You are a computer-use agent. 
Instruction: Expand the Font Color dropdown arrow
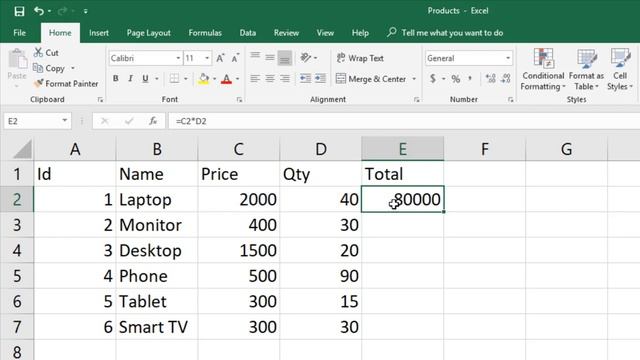[x=238, y=78]
